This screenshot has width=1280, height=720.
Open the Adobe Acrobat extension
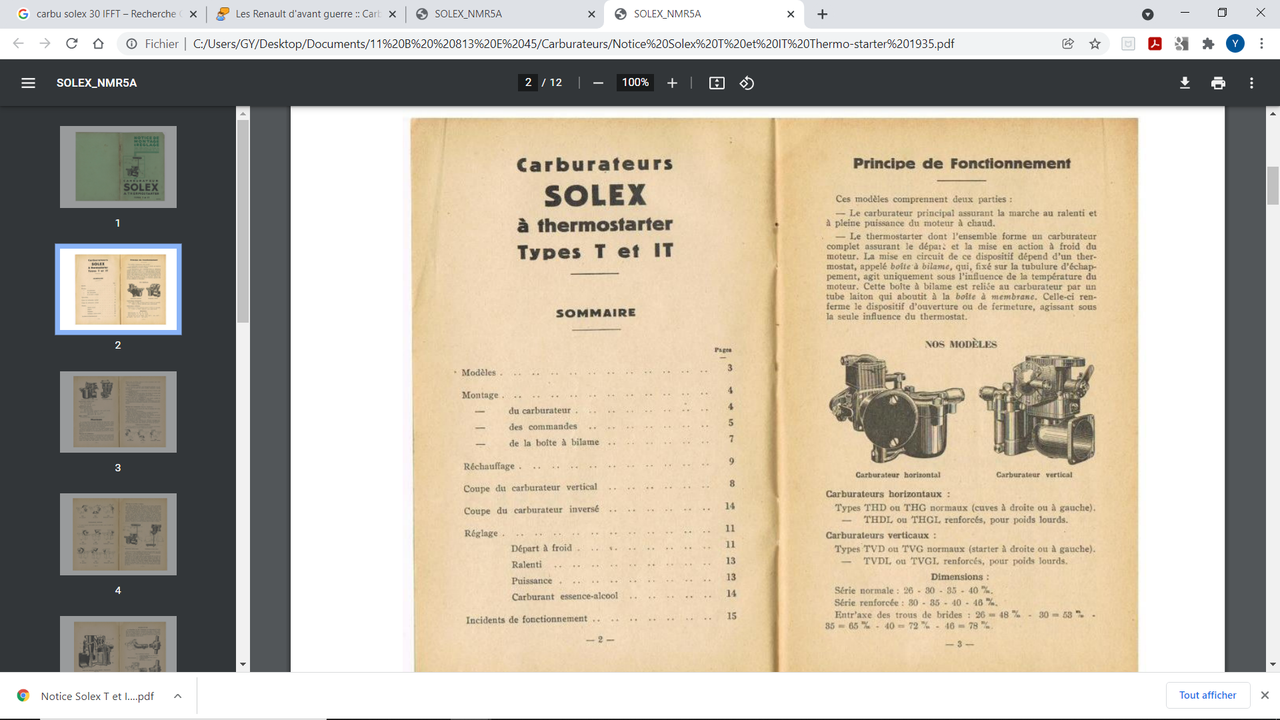click(x=1155, y=44)
